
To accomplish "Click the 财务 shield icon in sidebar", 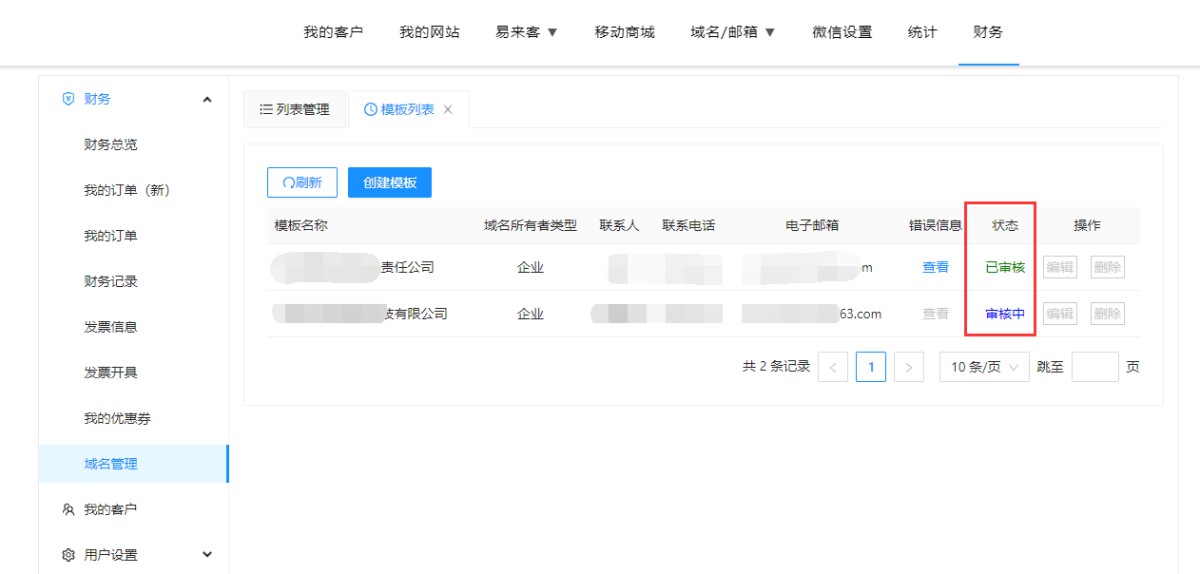I will (68, 99).
